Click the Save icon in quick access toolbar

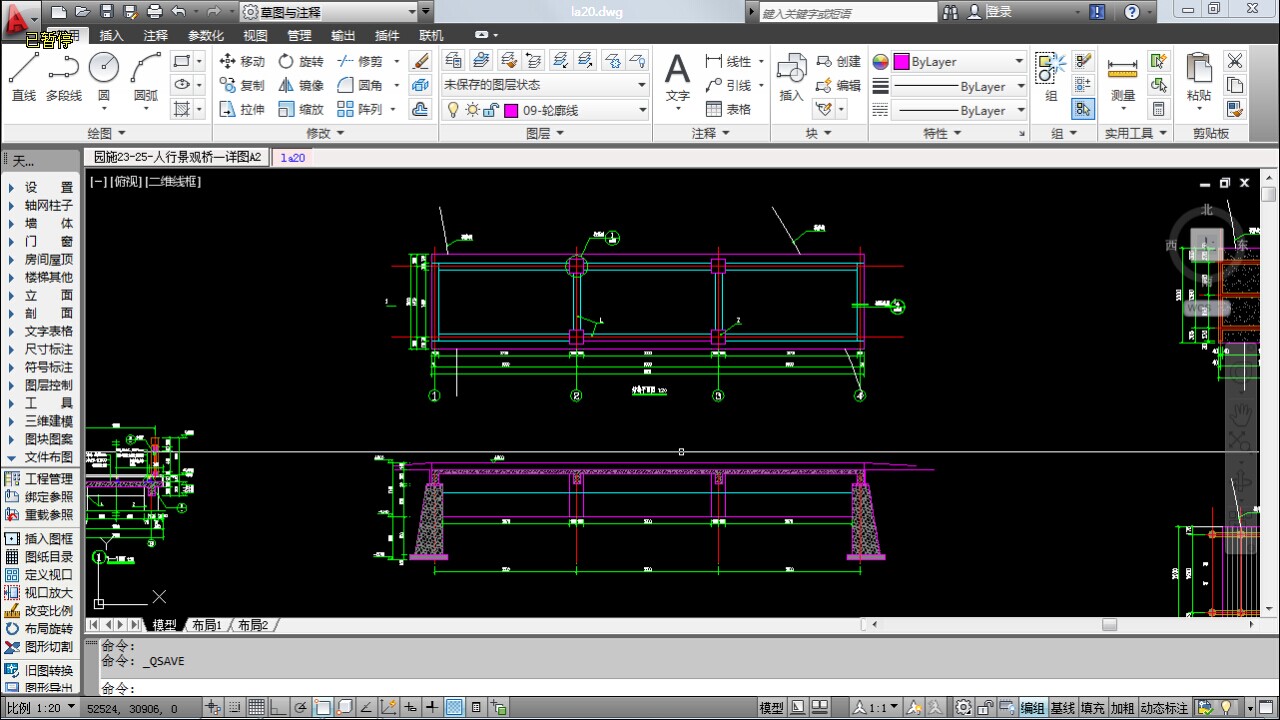[106, 12]
